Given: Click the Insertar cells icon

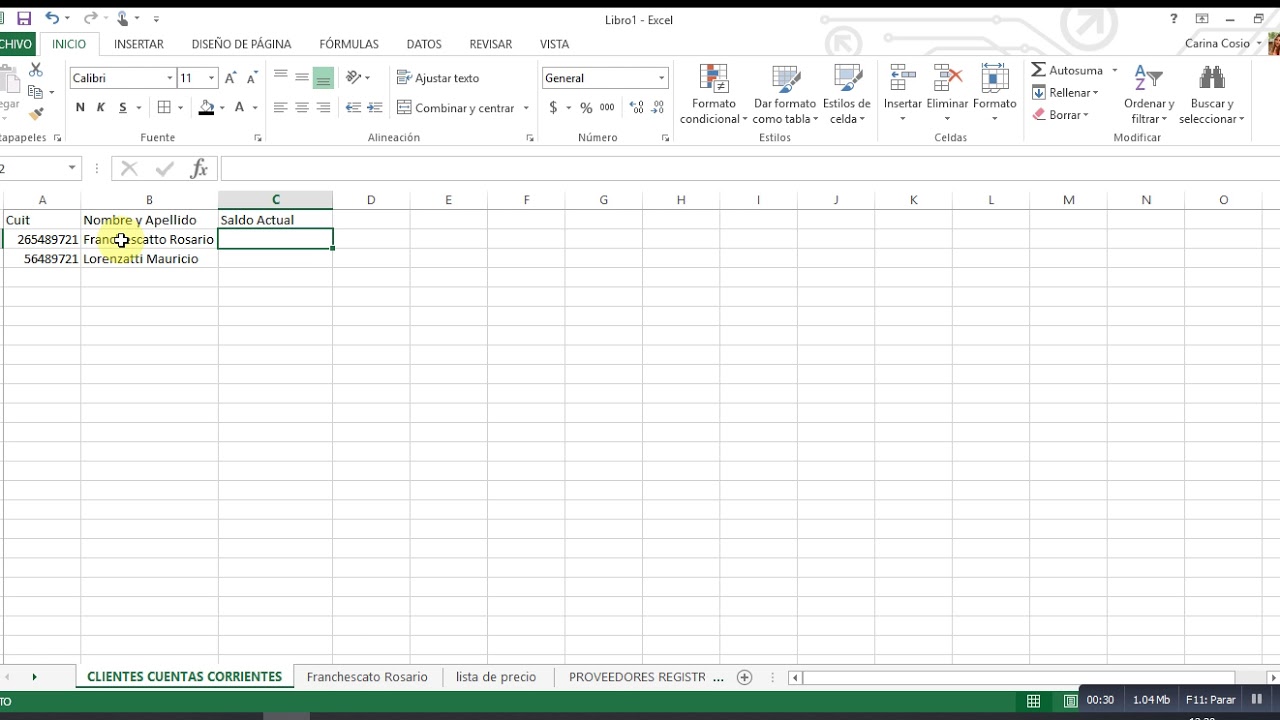Looking at the screenshot, I should [x=903, y=78].
